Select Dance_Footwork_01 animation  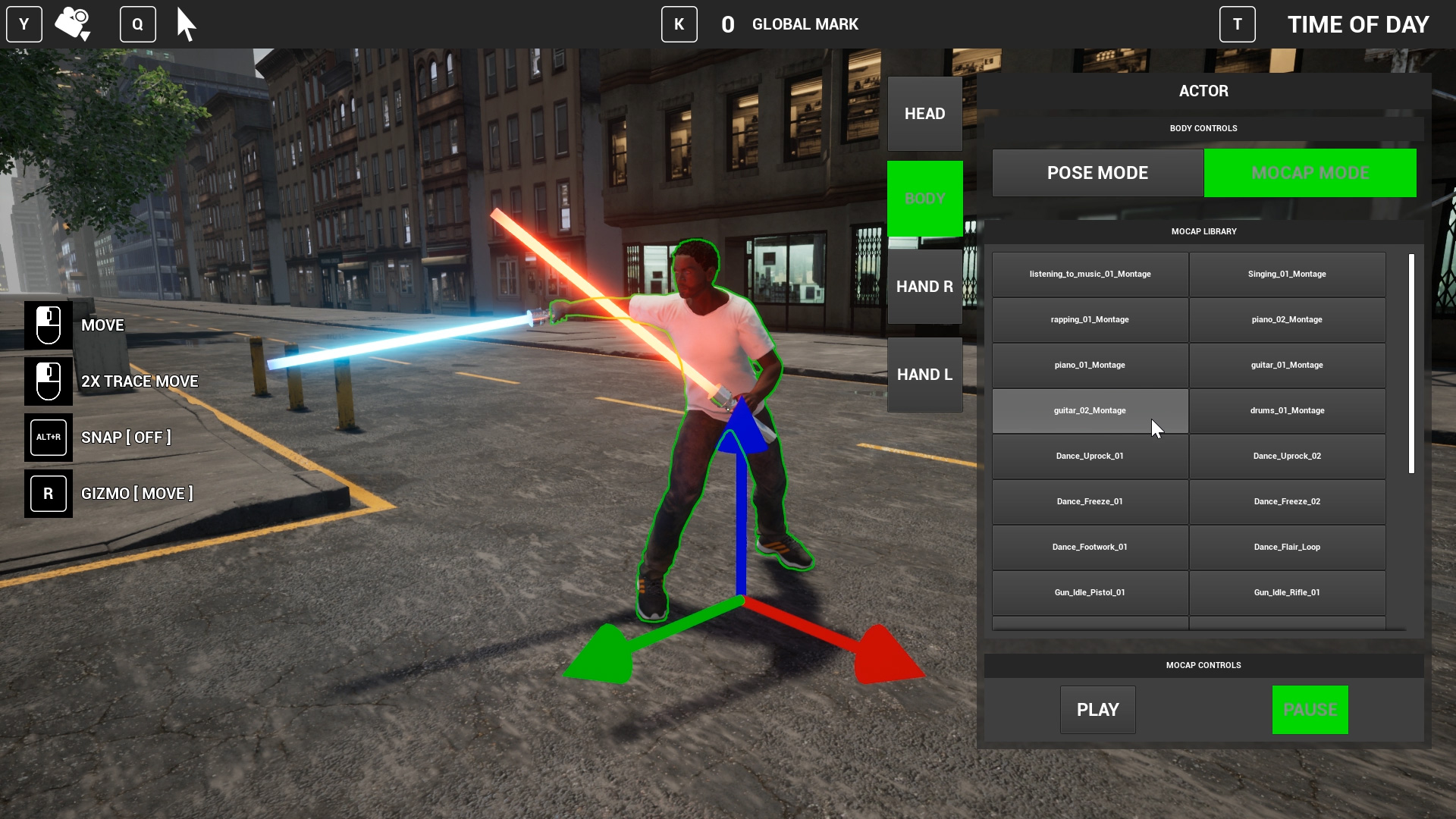click(x=1090, y=548)
